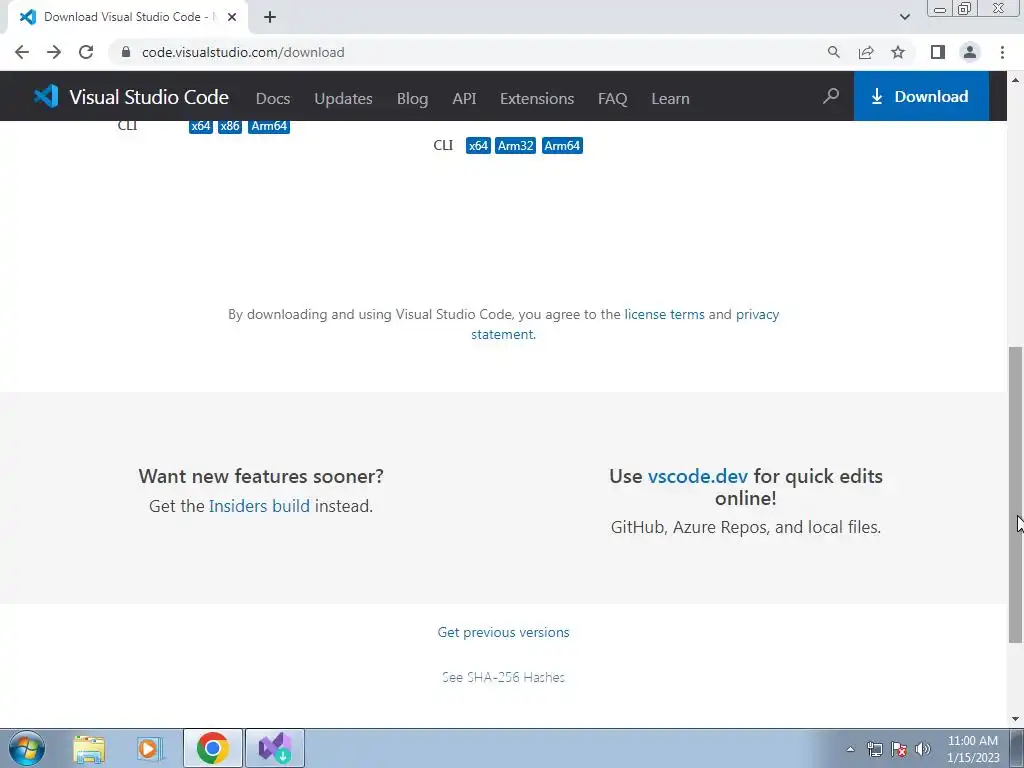Open the API menu item

(464, 99)
